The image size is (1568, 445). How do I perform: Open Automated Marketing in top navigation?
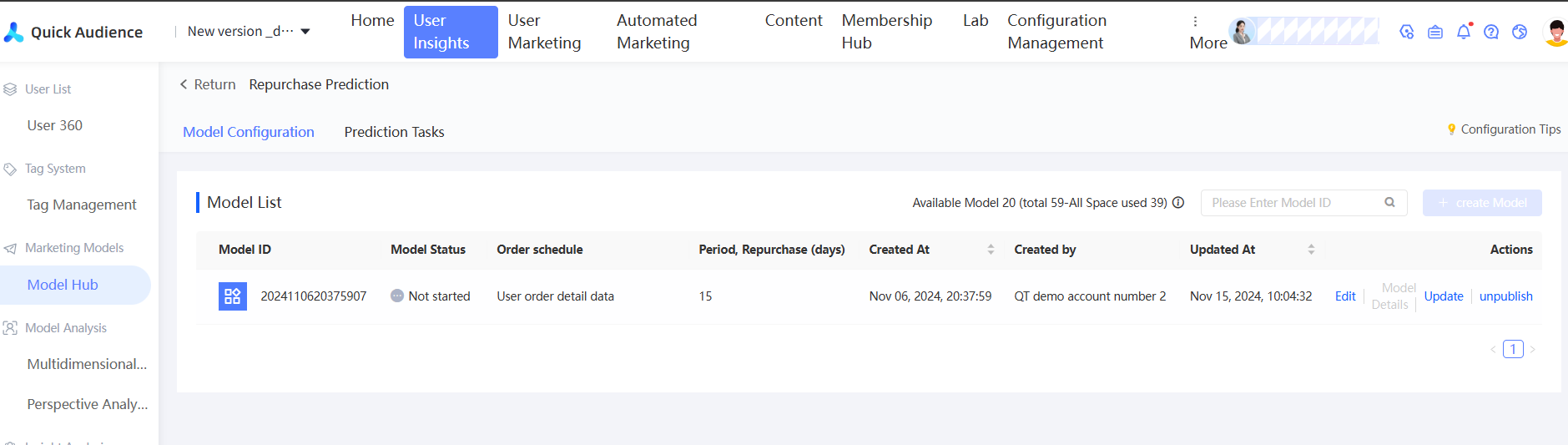657,32
